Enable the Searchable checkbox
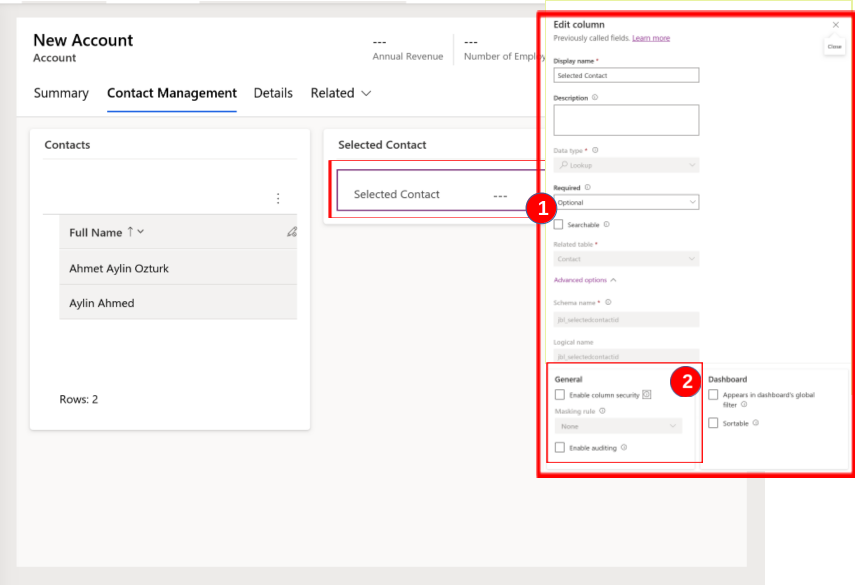 [x=558, y=224]
